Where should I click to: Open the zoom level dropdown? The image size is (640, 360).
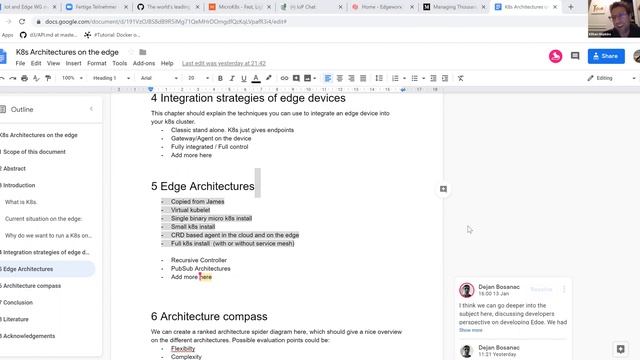pyautogui.click(x=72, y=78)
